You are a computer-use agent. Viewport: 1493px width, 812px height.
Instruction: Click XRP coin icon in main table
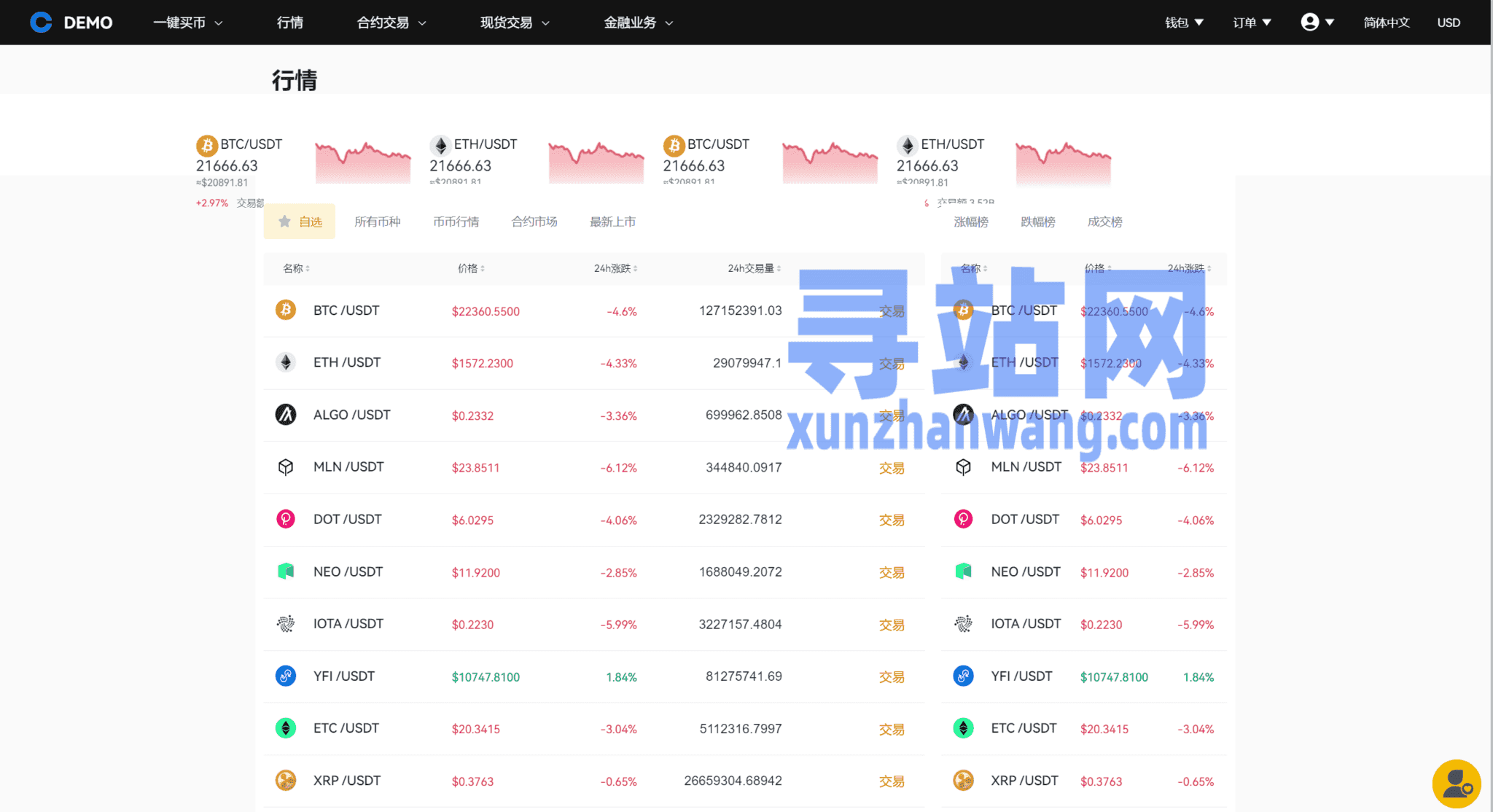pyautogui.click(x=286, y=781)
